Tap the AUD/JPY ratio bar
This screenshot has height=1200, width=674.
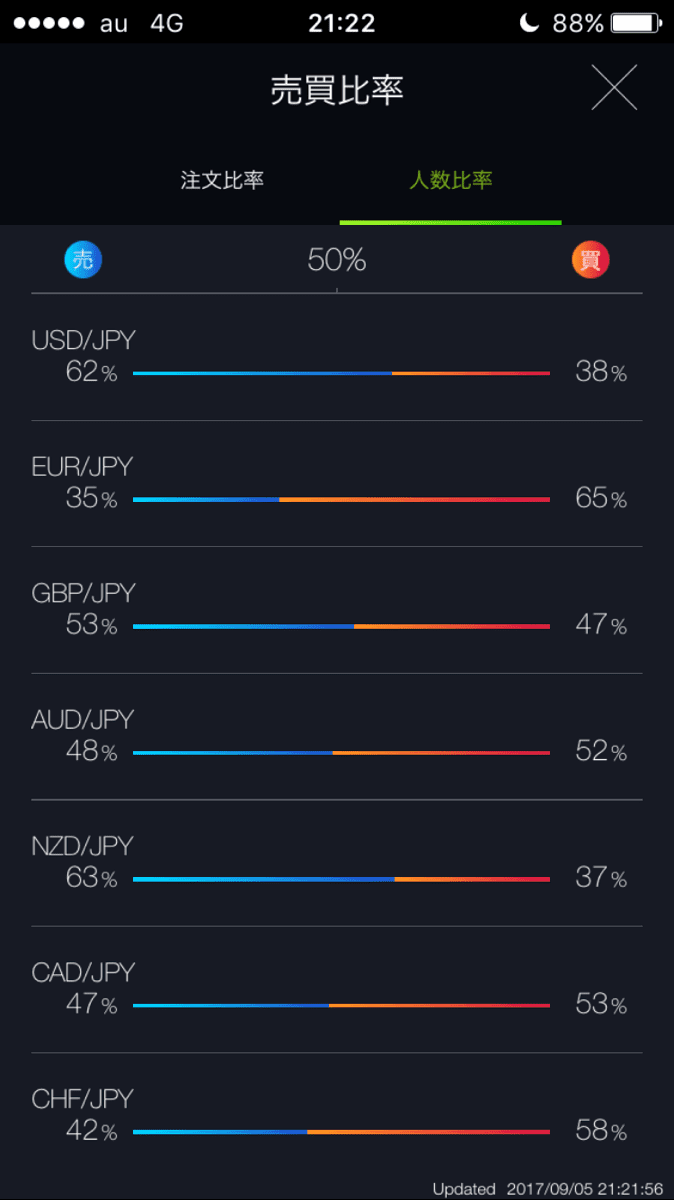pyautogui.click(x=341, y=752)
